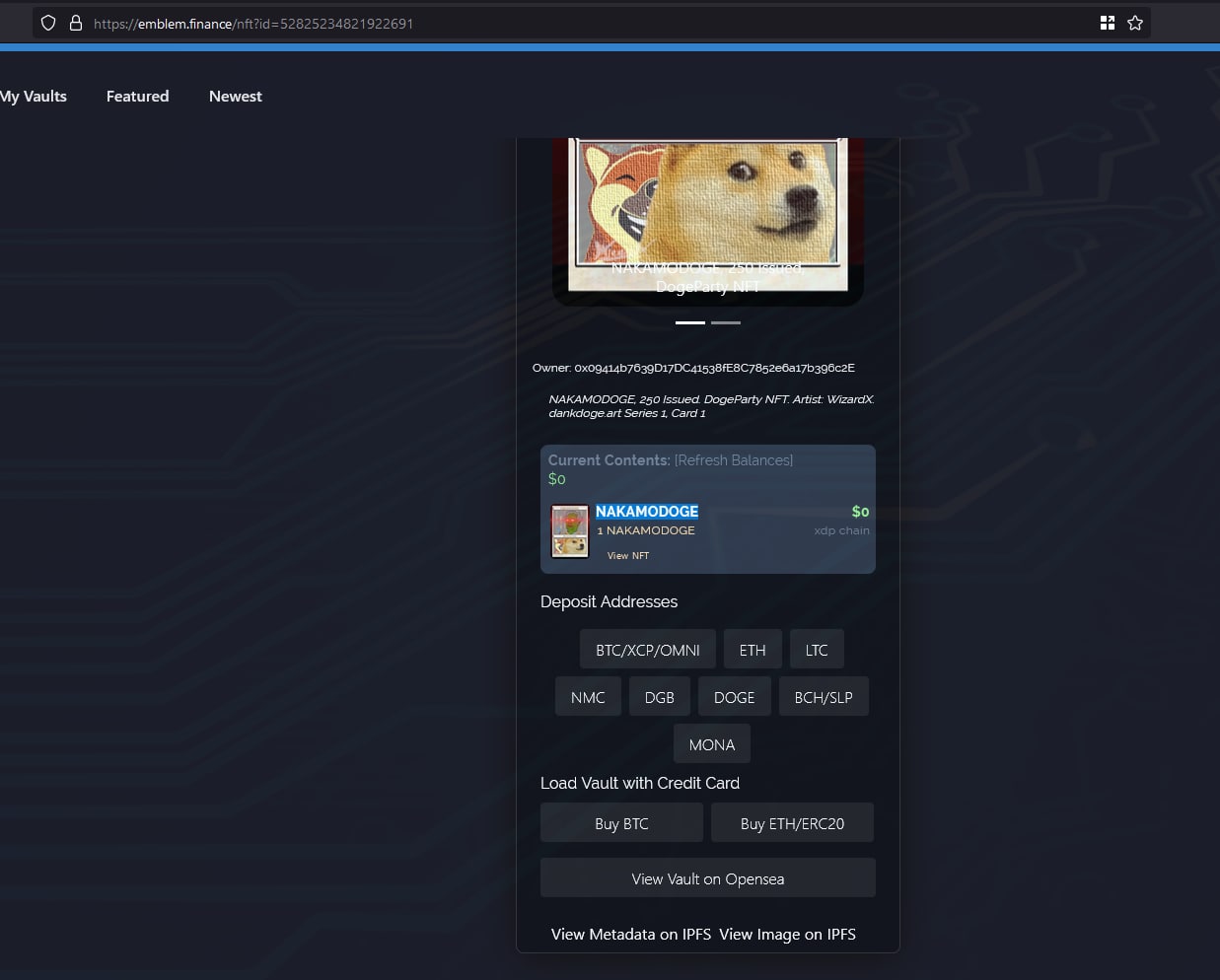This screenshot has height=980, width=1220.
Task: Click the xdp chain label
Action: 841,530
